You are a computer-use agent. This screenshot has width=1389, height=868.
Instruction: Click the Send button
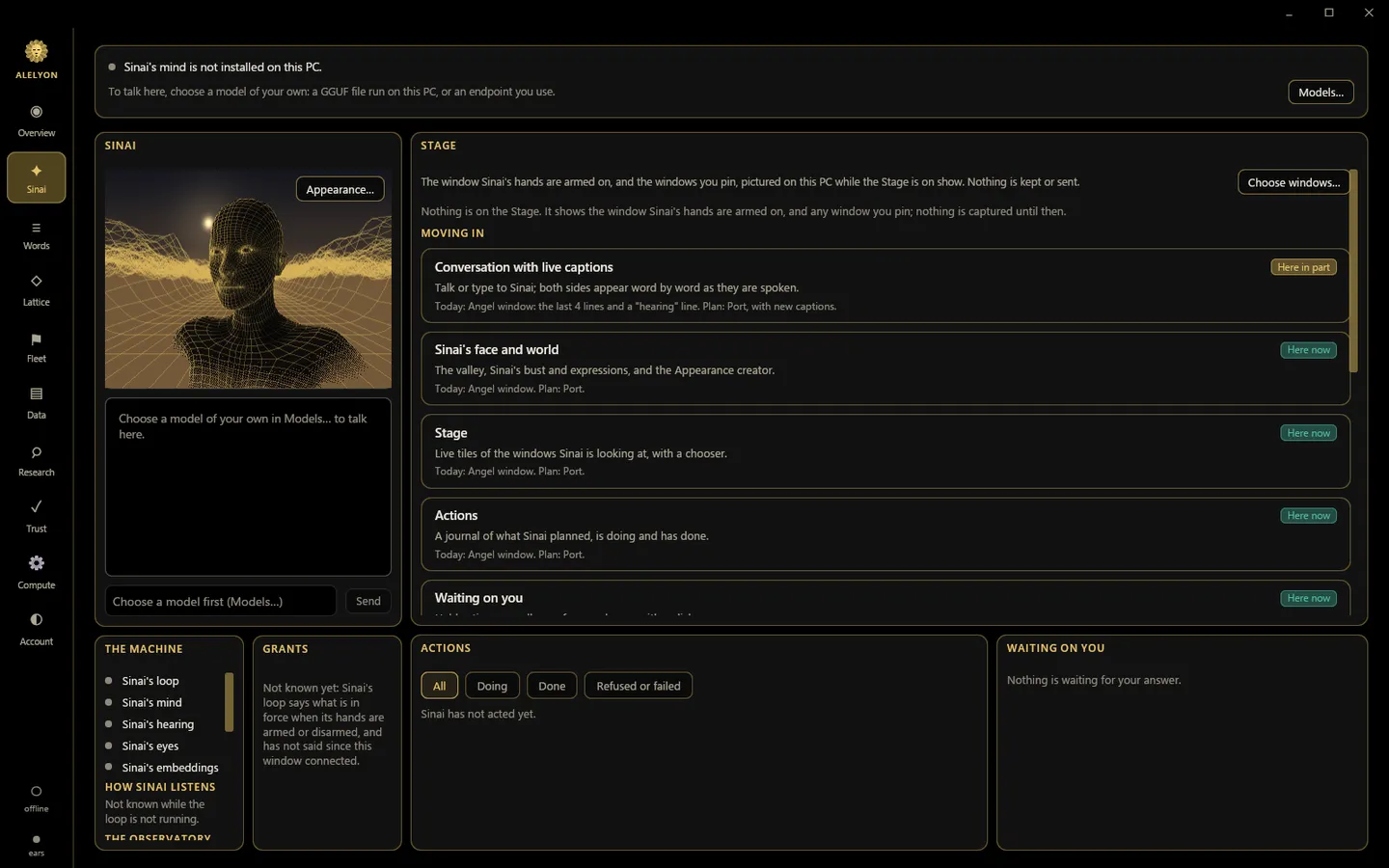(x=368, y=601)
